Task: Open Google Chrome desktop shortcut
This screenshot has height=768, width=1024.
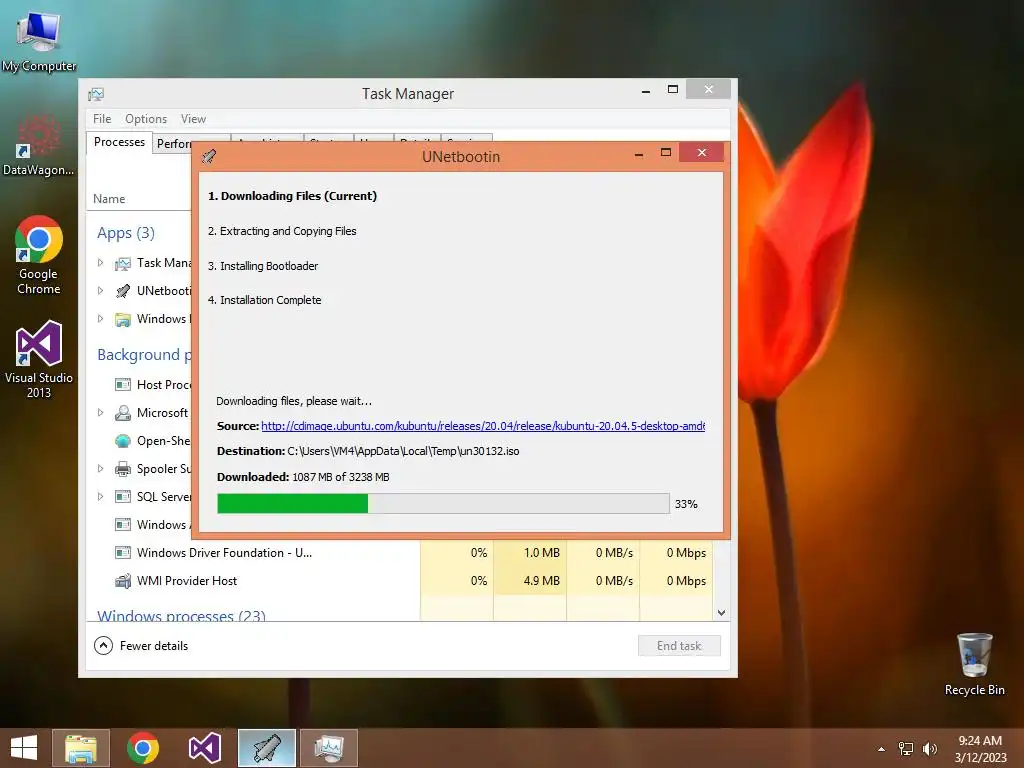Action: click(x=39, y=255)
